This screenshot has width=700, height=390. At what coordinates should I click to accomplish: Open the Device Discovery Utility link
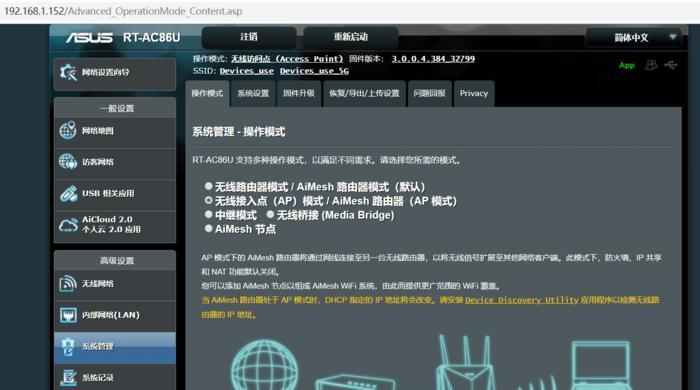tap(522, 300)
